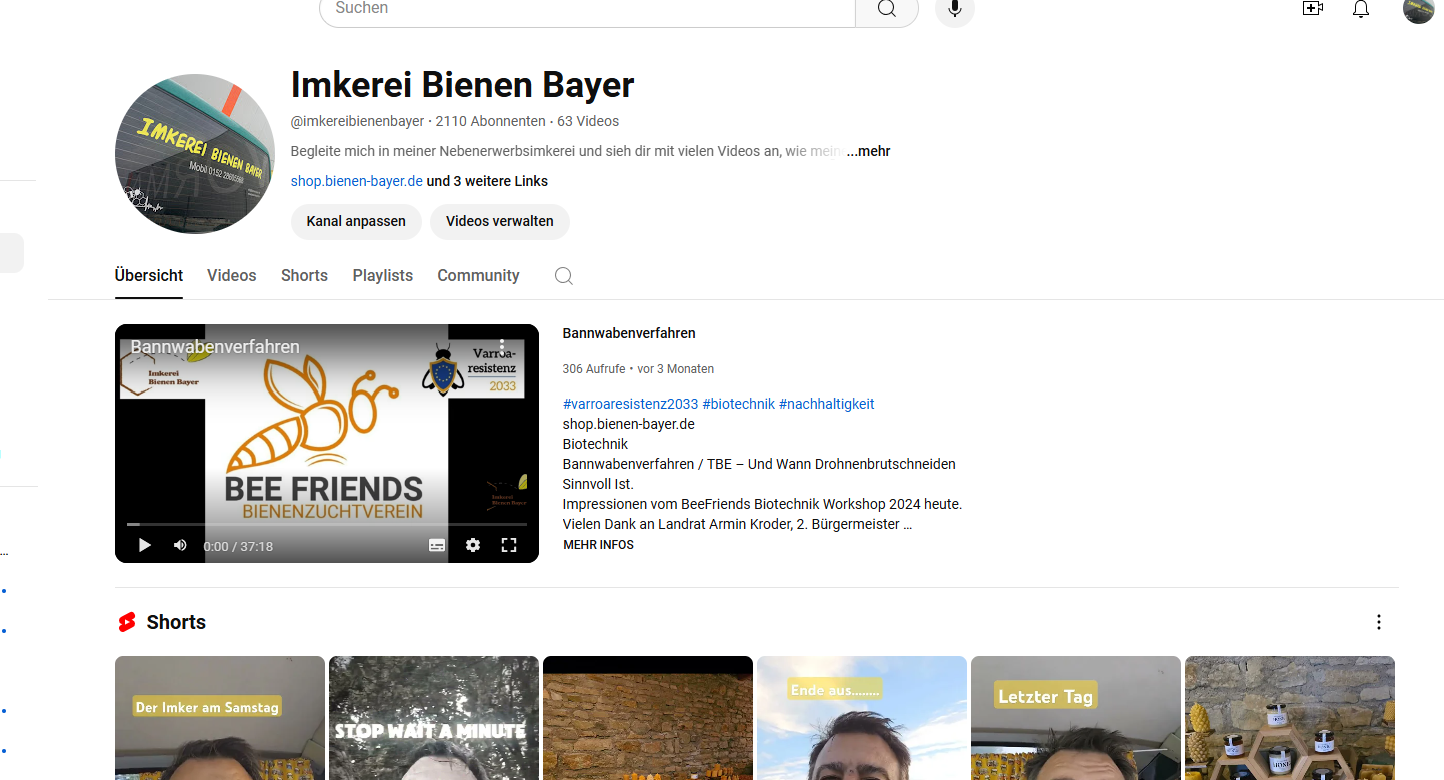This screenshot has width=1444, height=780.
Task: Click the #nachhaltigkeit hashtag
Action: coord(827,404)
